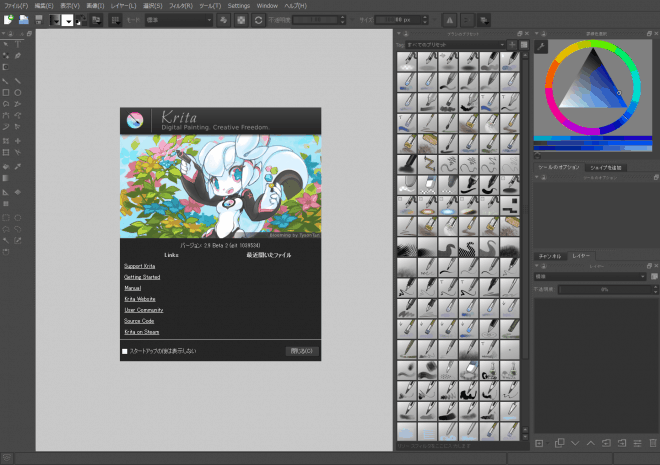660x465 pixels.
Task: Duplicate layer icon in Layers docker
Action: pos(559,443)
